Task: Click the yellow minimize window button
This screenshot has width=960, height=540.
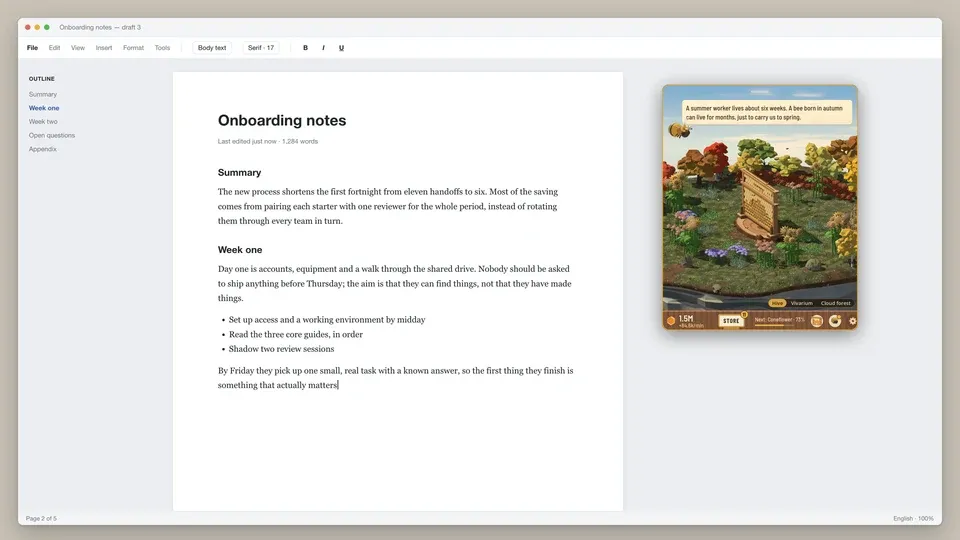Action: click(x=37, y=28)
